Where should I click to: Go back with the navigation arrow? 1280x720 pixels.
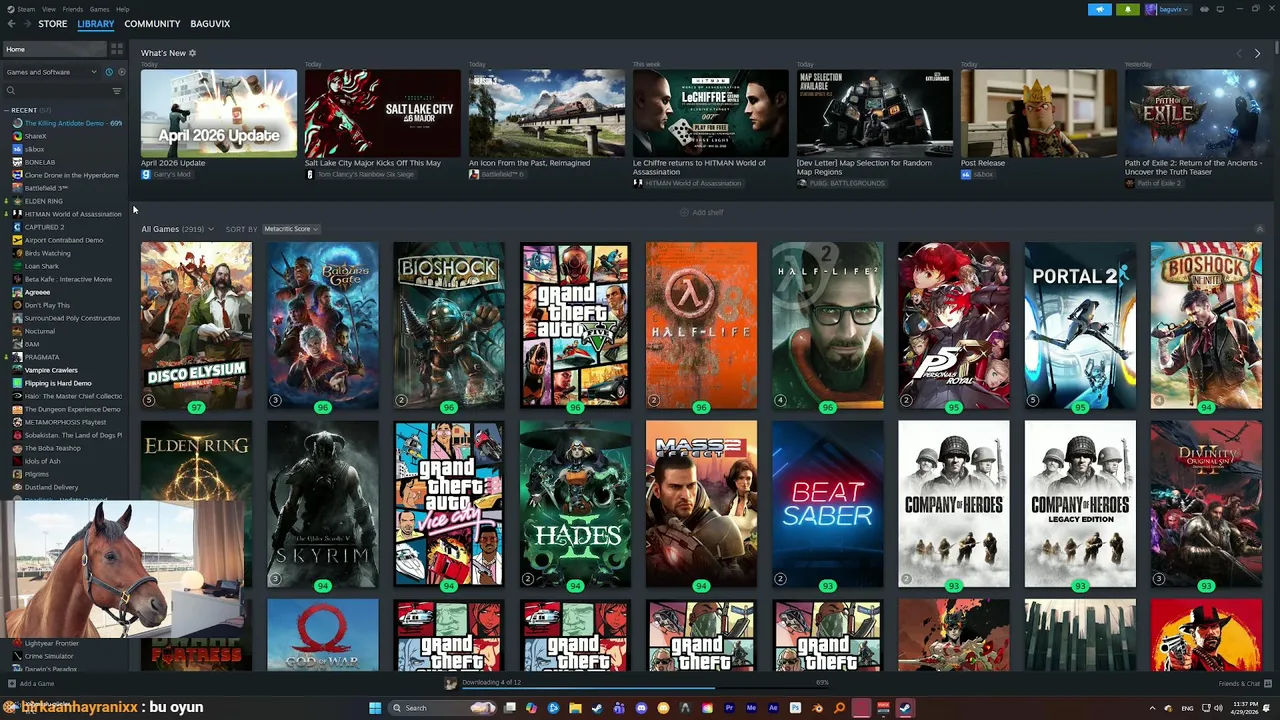pos(12,23)
